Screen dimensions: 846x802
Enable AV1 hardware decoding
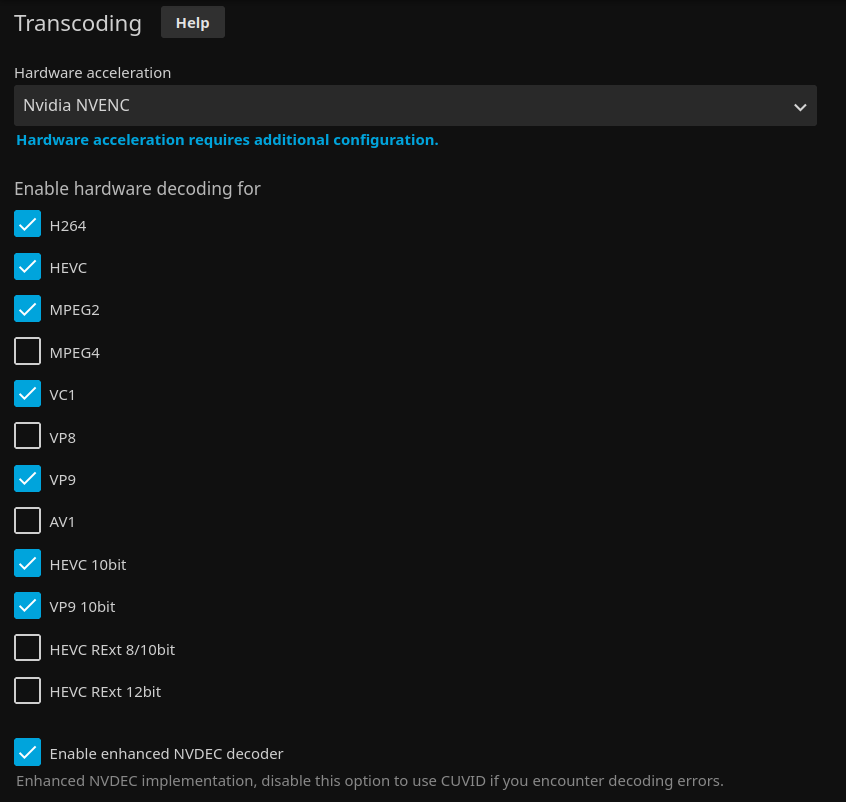click(x=28, y=522)
